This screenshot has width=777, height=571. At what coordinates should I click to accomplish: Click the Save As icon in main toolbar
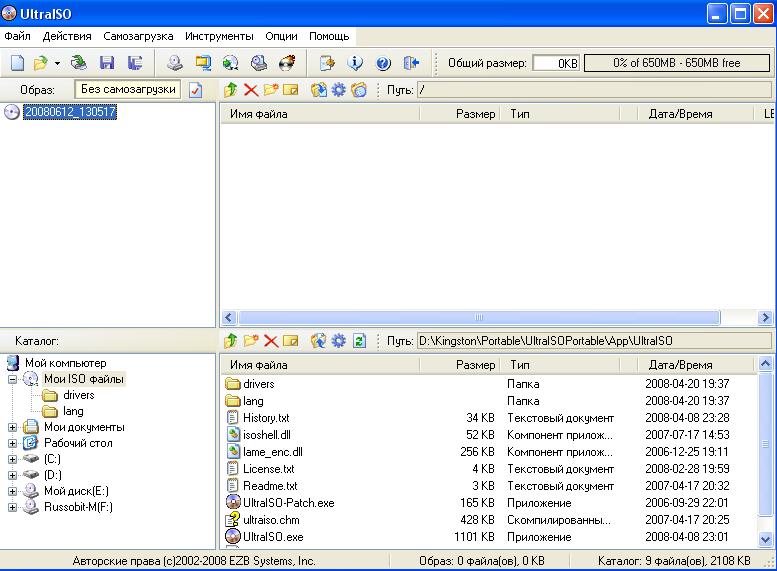tap(134, 63)
